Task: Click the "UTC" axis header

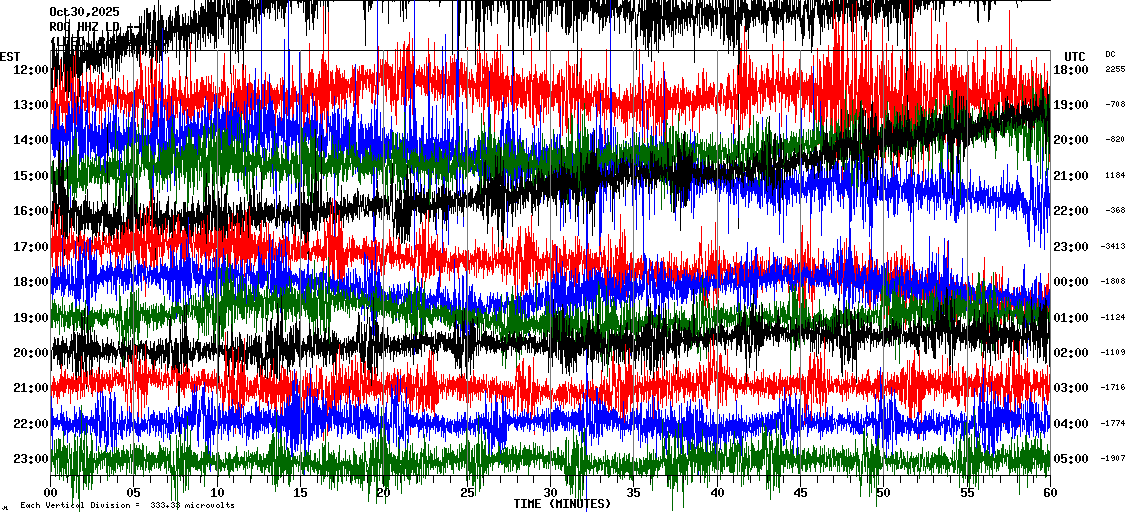Action: (x=1075, y=57)
